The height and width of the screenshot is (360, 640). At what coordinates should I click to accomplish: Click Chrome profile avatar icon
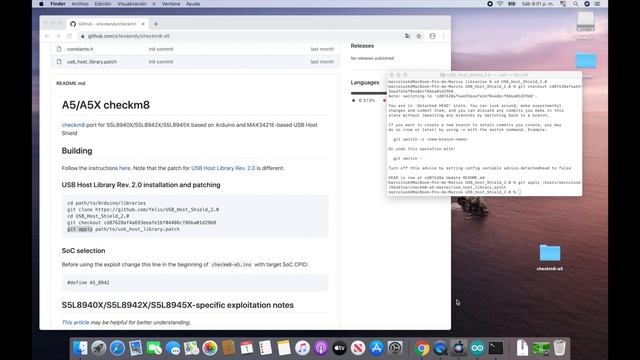point(432,36)
